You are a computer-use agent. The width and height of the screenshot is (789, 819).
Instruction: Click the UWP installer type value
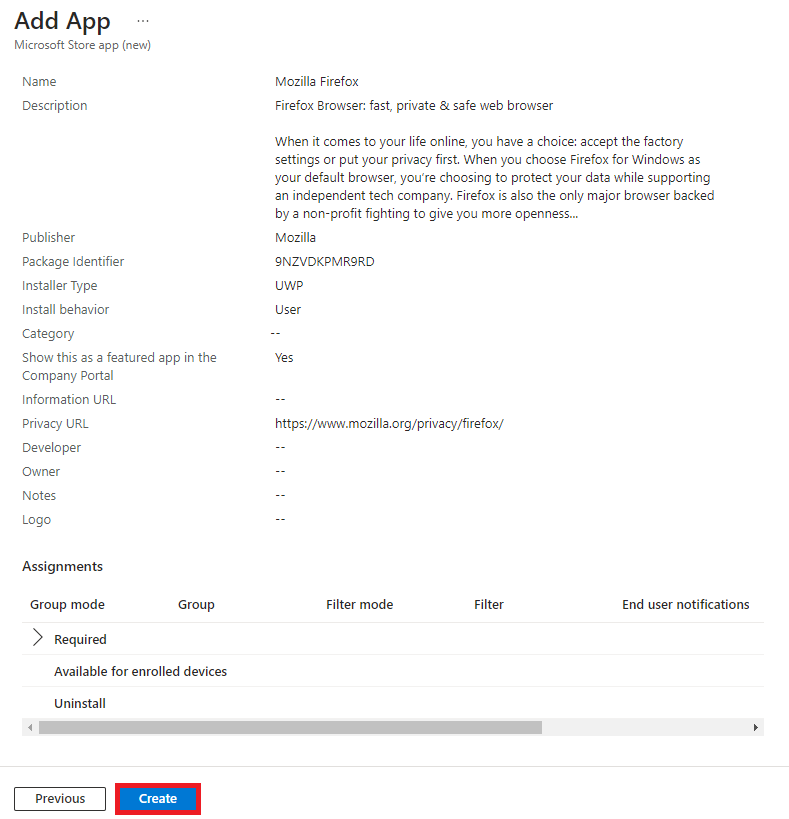pyautogui.click(x=289, y=286)
